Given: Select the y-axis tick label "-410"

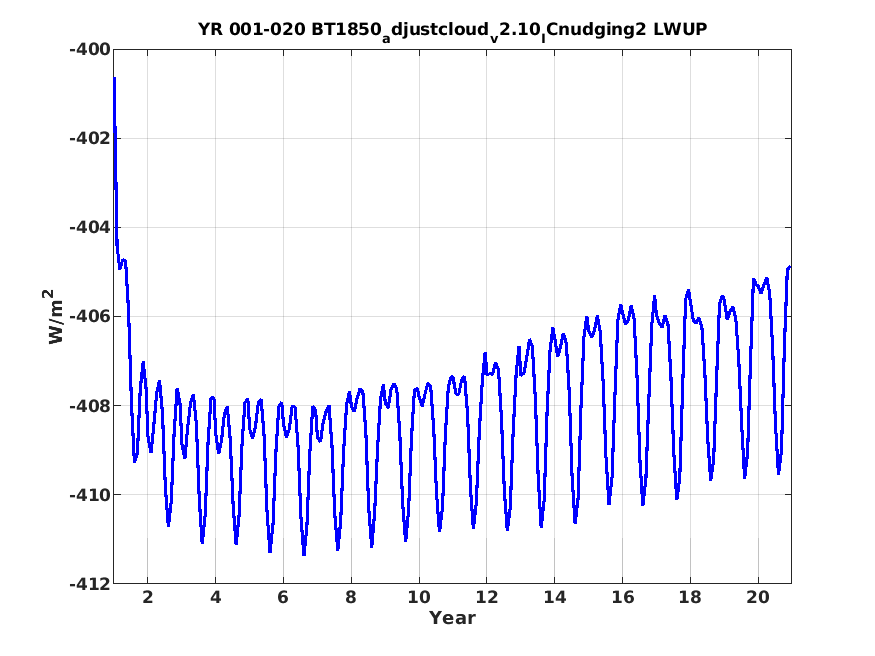Looking at the screenshot, I should point(90,494).
